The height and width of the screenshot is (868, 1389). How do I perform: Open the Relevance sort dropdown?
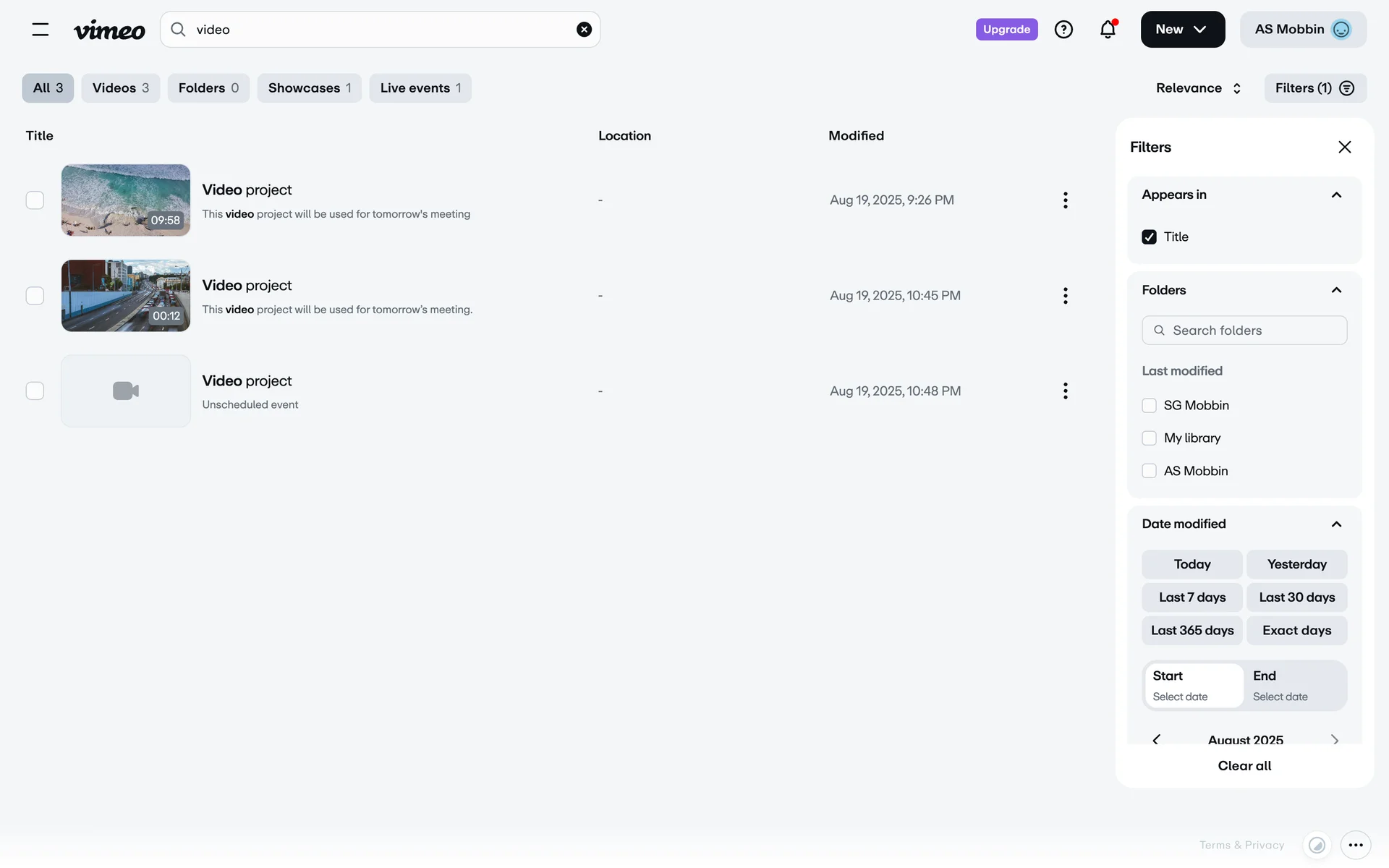1198,88
